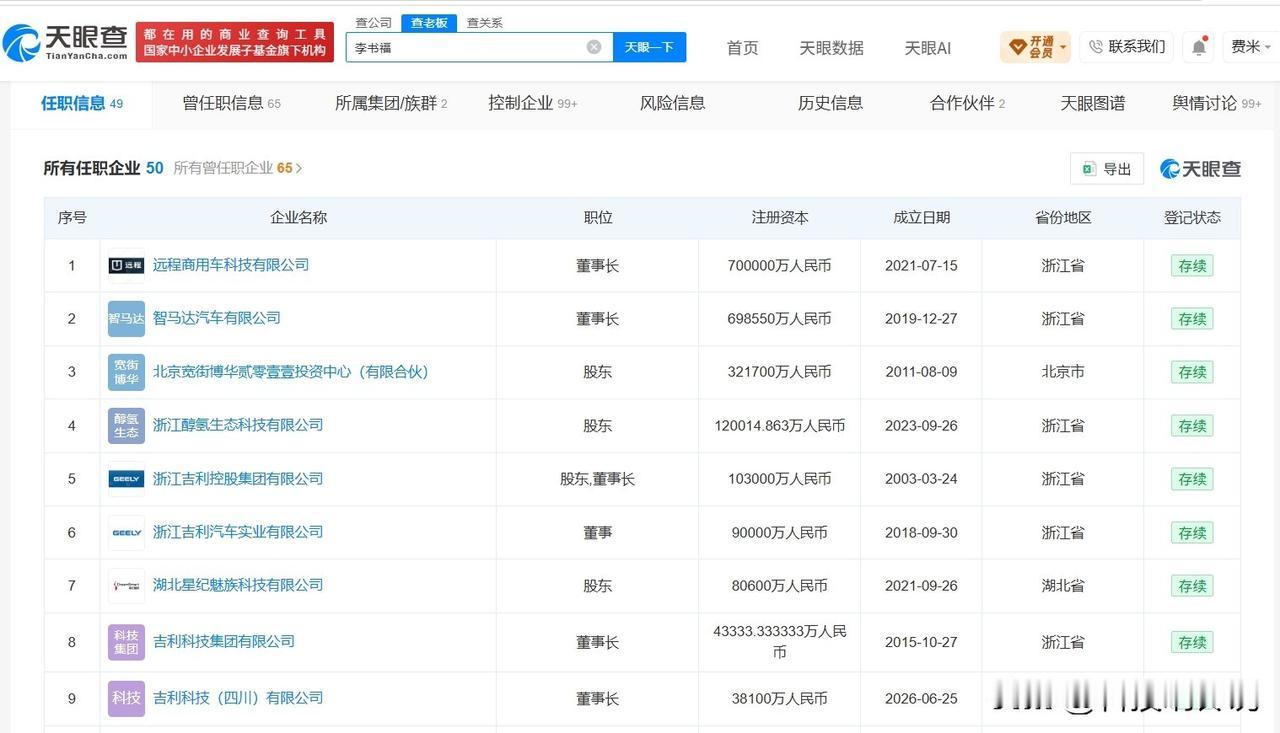Click logo icon beside 湖北星纪魅族科技

point(126,586)
